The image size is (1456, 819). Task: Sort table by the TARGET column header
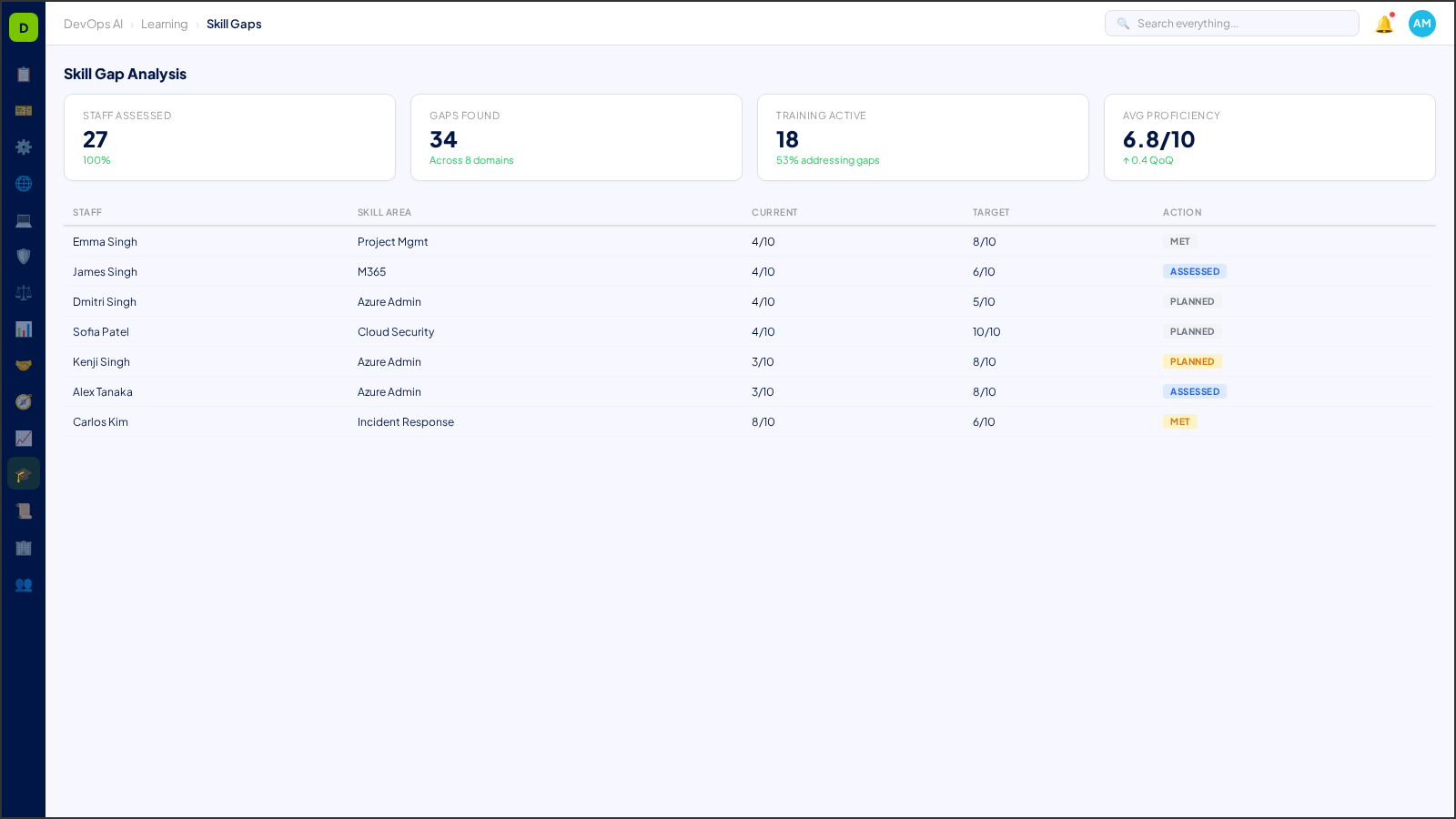(x=990, y=212)
